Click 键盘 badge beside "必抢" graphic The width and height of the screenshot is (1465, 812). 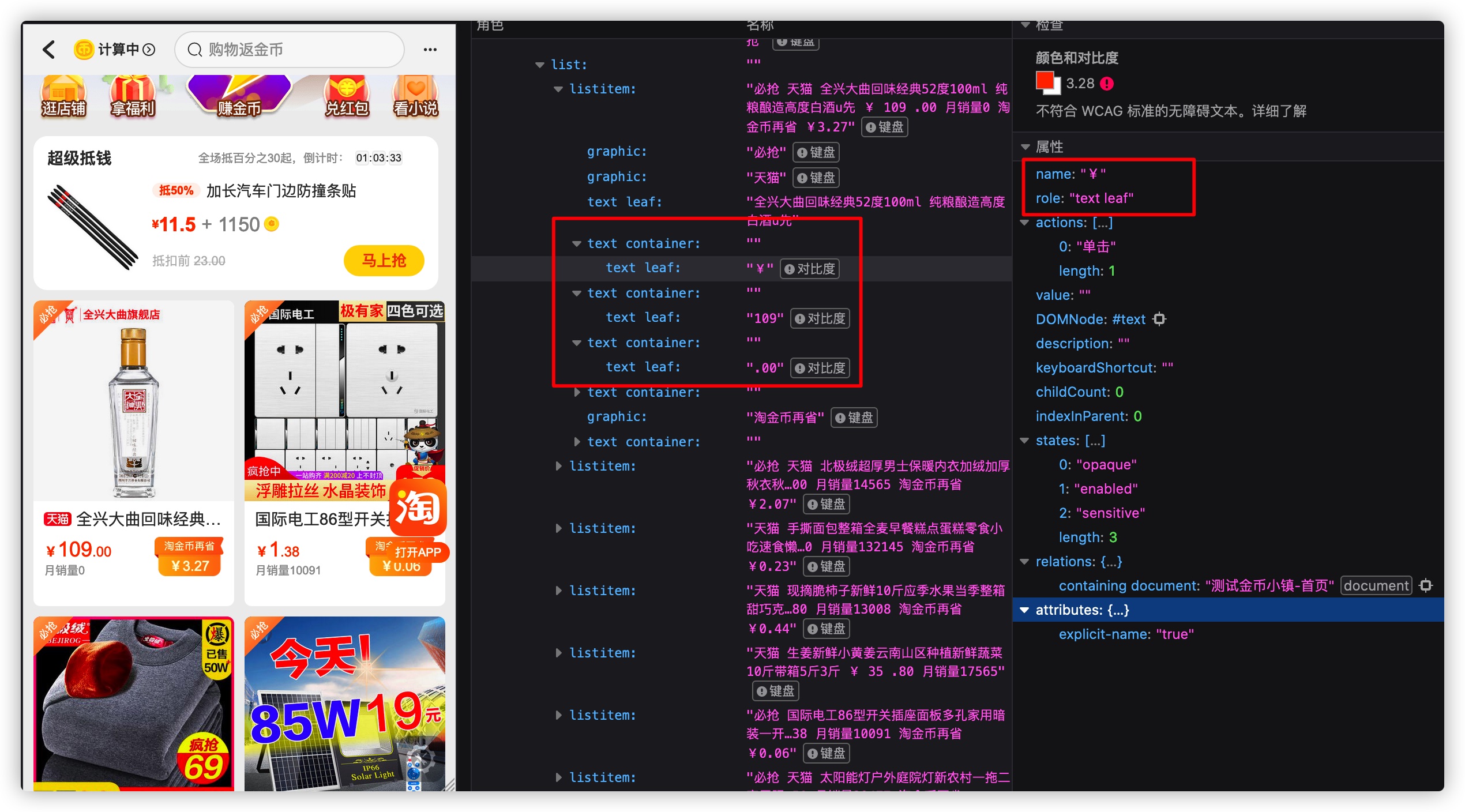816,152
